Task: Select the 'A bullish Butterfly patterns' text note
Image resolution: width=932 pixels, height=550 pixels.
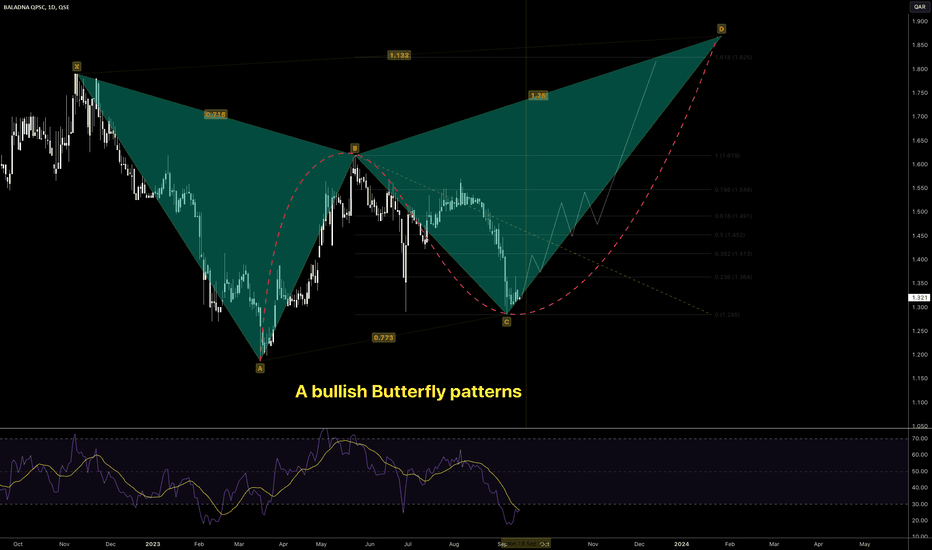Action: (x=408, y=391)
